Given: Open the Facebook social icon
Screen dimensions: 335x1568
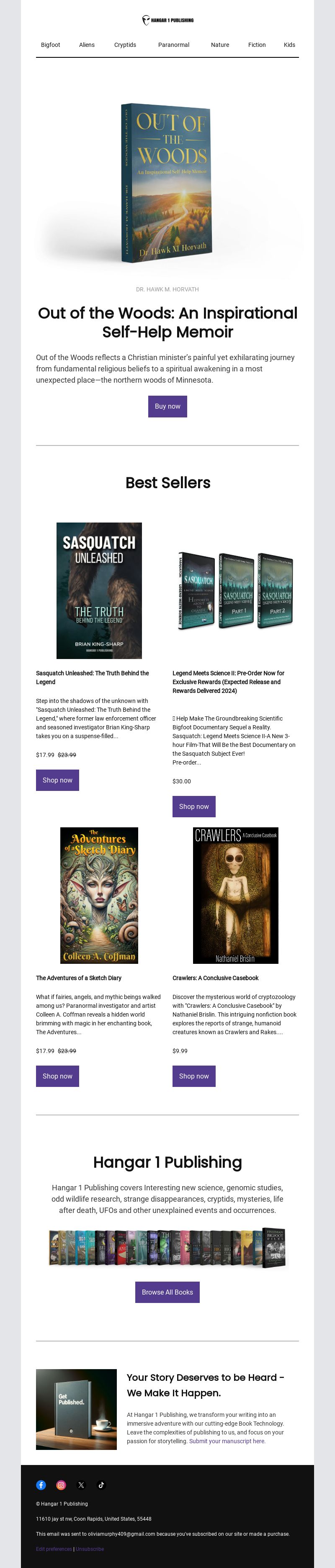Looking at the screenshot, I should [x=41, y=1485].
